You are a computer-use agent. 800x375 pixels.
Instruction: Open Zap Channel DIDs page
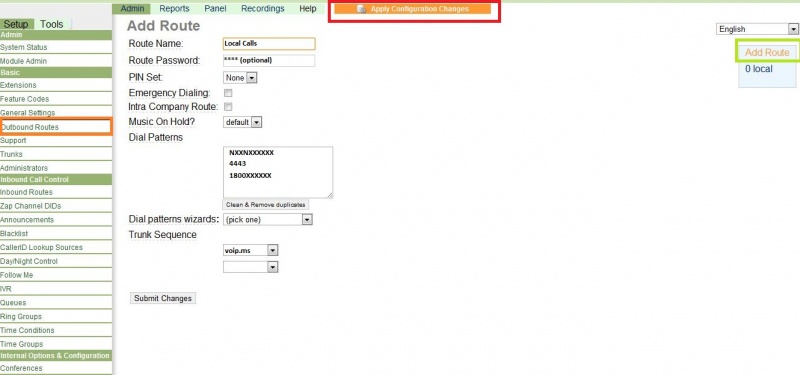(56, 206)
